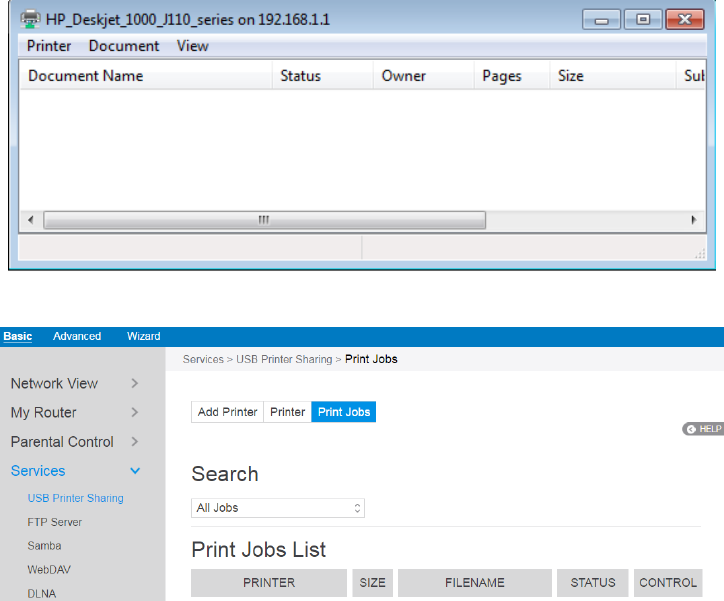Sort by the Pages column header

pos(512,75)
